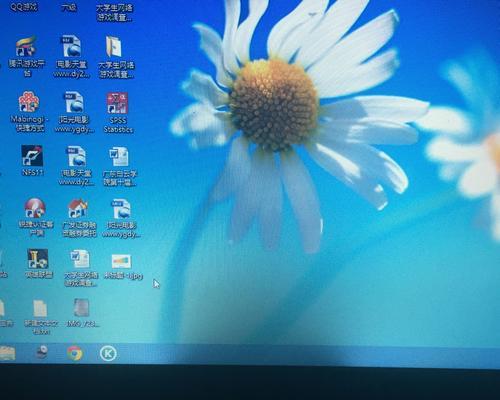500x400 pixels.
Task: Open Google Chrome from the taskbar
Action: pyautogui.click(x=75, y=353)
